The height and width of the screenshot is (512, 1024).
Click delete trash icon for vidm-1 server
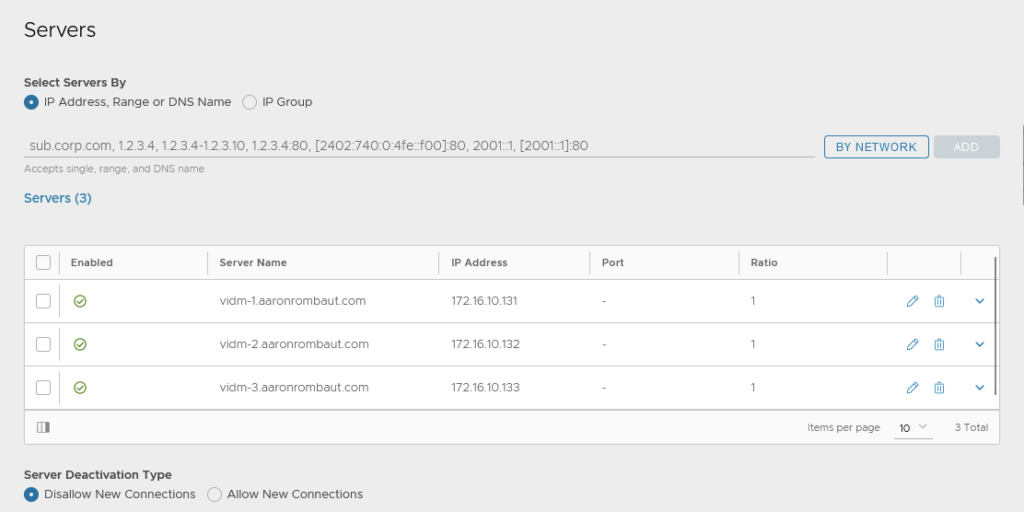tap(939, 301)
